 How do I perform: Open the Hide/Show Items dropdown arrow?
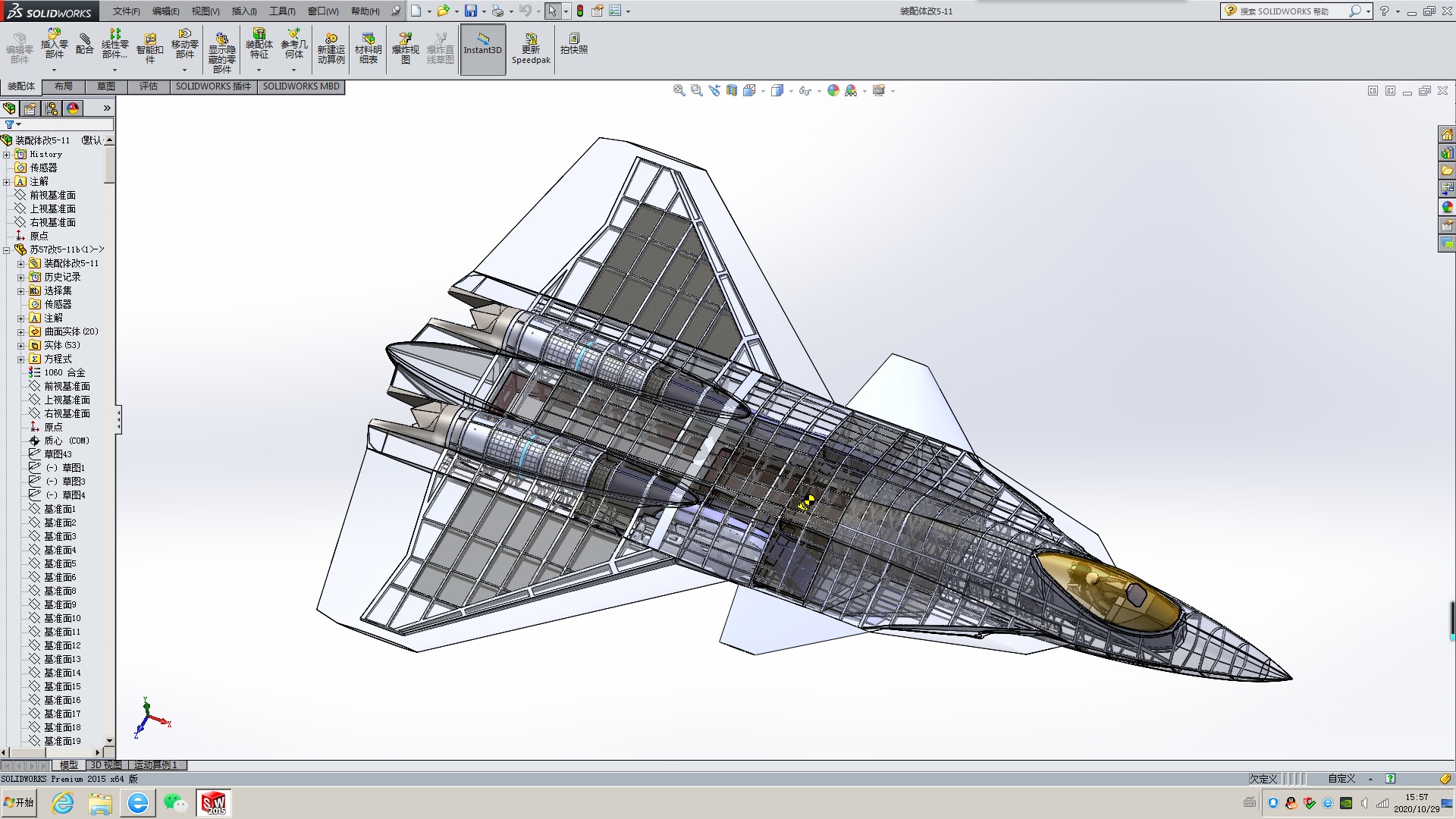[x=819, y=91]
